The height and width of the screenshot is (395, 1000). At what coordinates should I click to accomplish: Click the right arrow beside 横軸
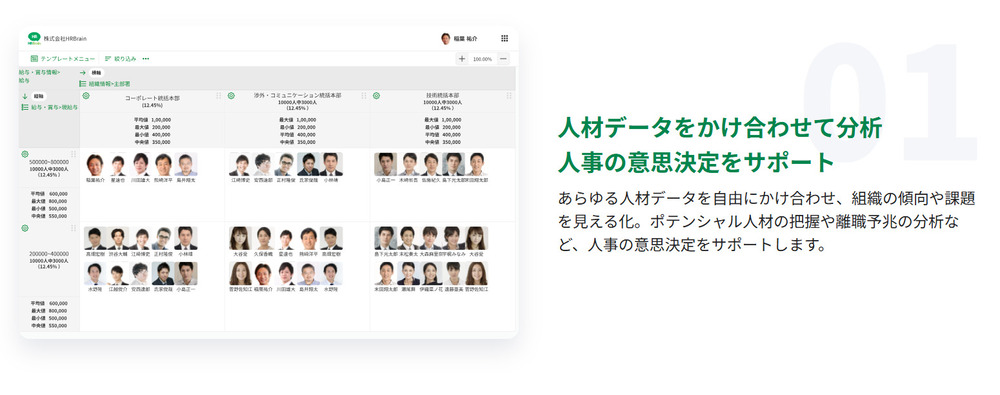coord(83,73)
